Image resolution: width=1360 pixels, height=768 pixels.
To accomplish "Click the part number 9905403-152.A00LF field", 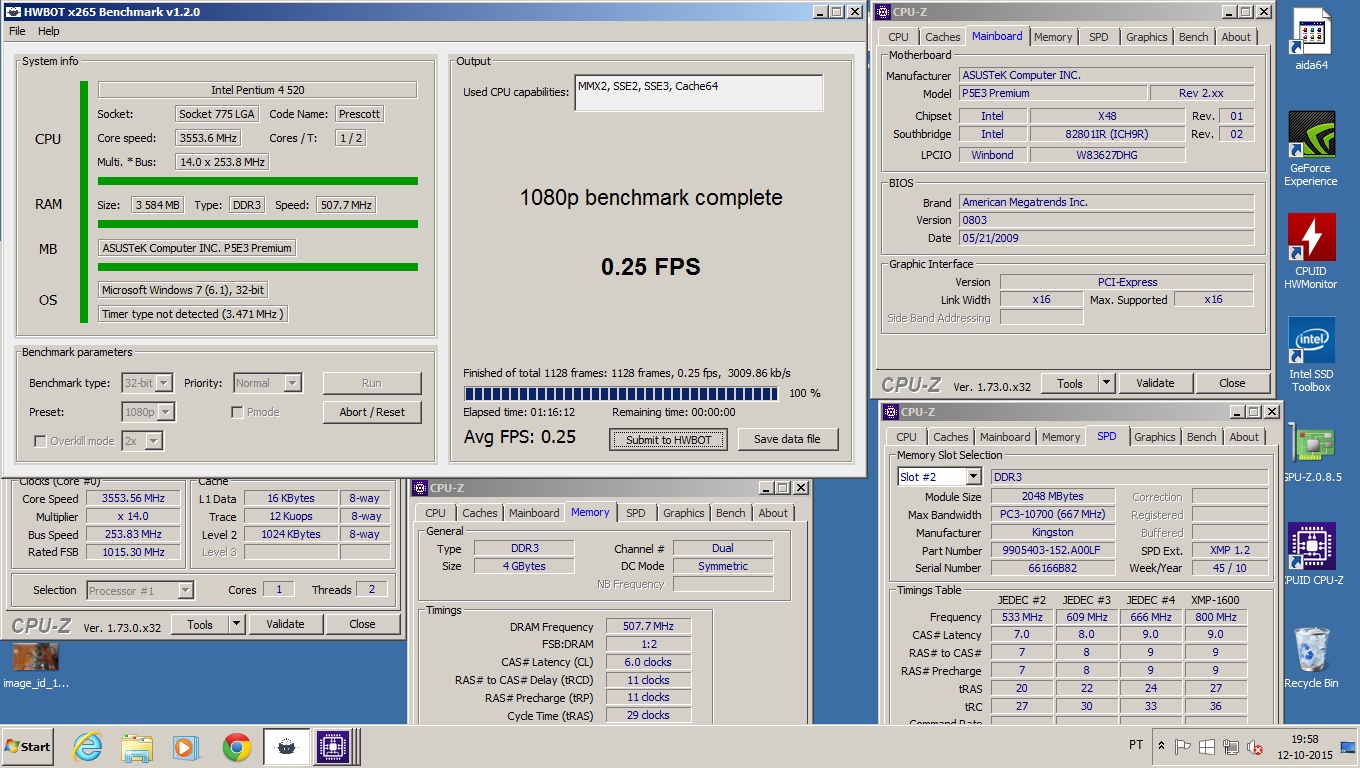I will [x=1052, y=551].
